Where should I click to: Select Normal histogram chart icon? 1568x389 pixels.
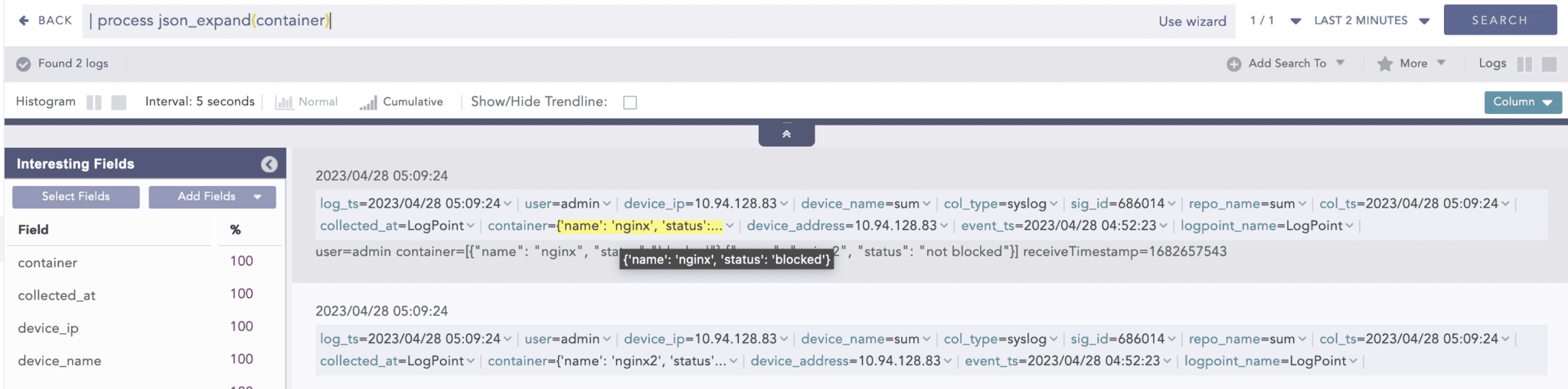284,103
